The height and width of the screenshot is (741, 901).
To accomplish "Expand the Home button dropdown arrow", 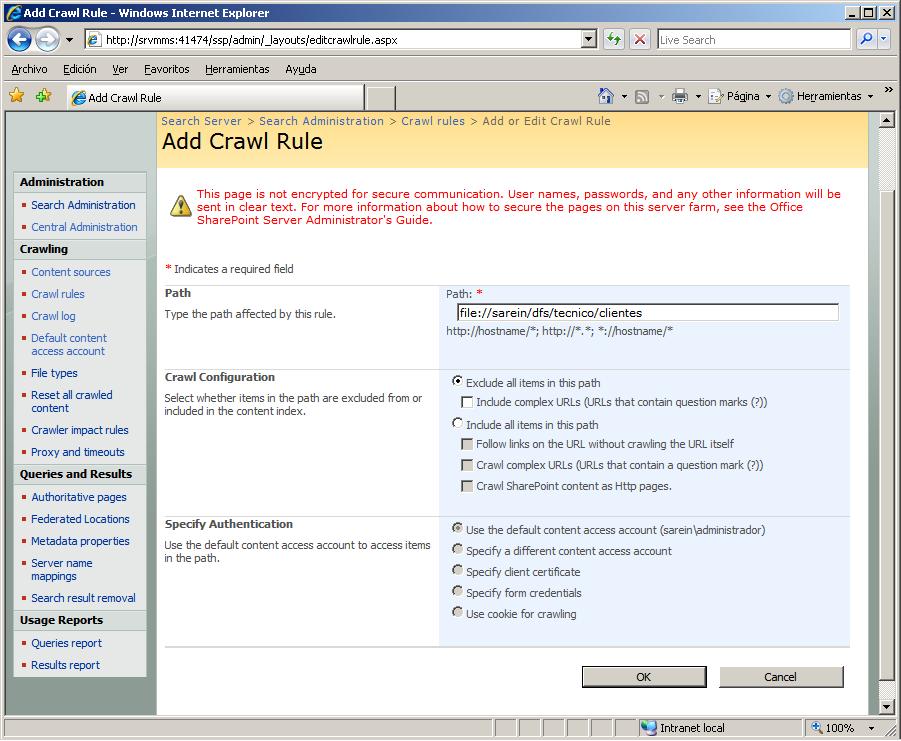I will point(624,97).
